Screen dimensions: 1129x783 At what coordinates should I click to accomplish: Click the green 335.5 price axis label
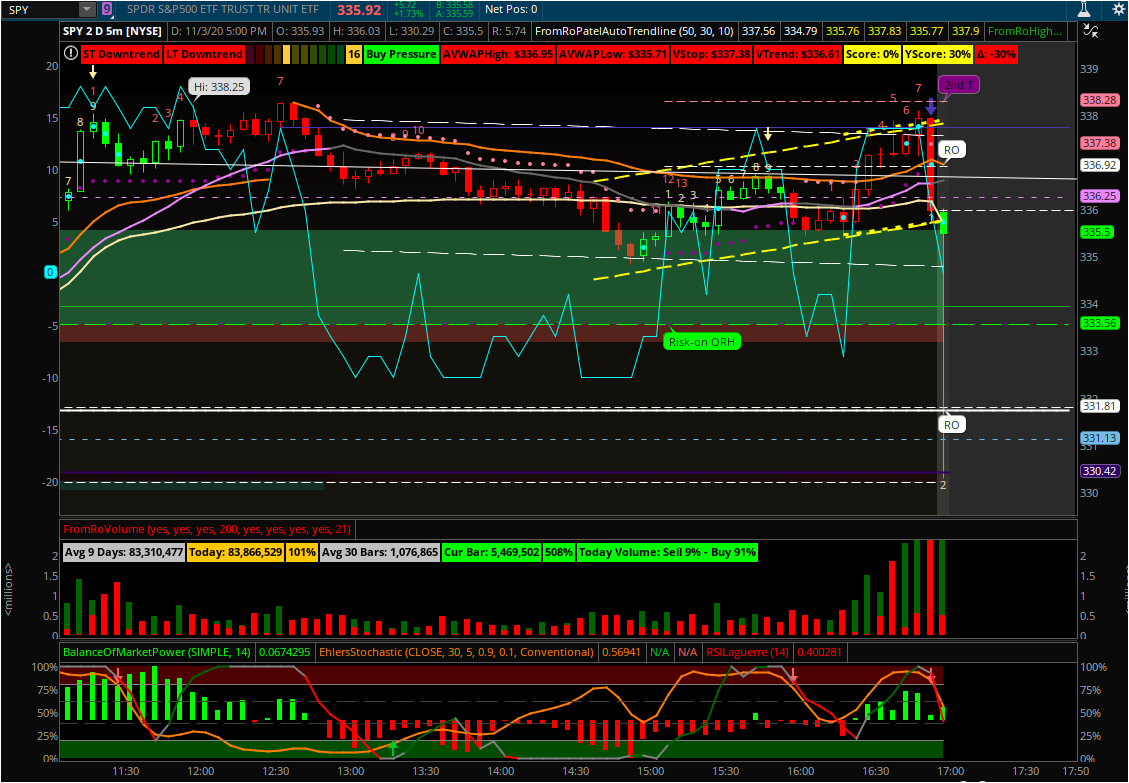(x=1097, y=232)
